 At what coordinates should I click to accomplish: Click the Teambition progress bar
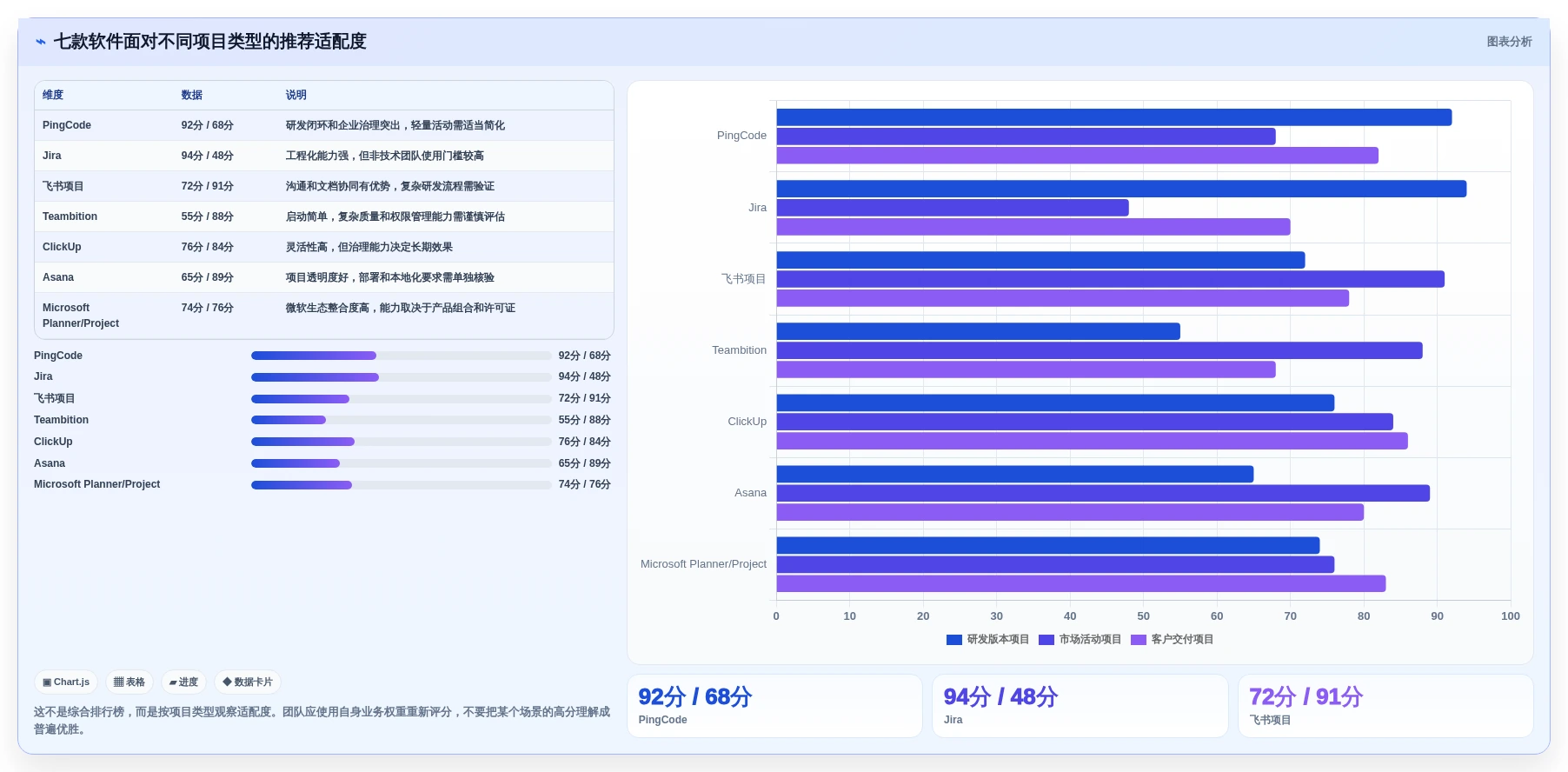point(401,420)
